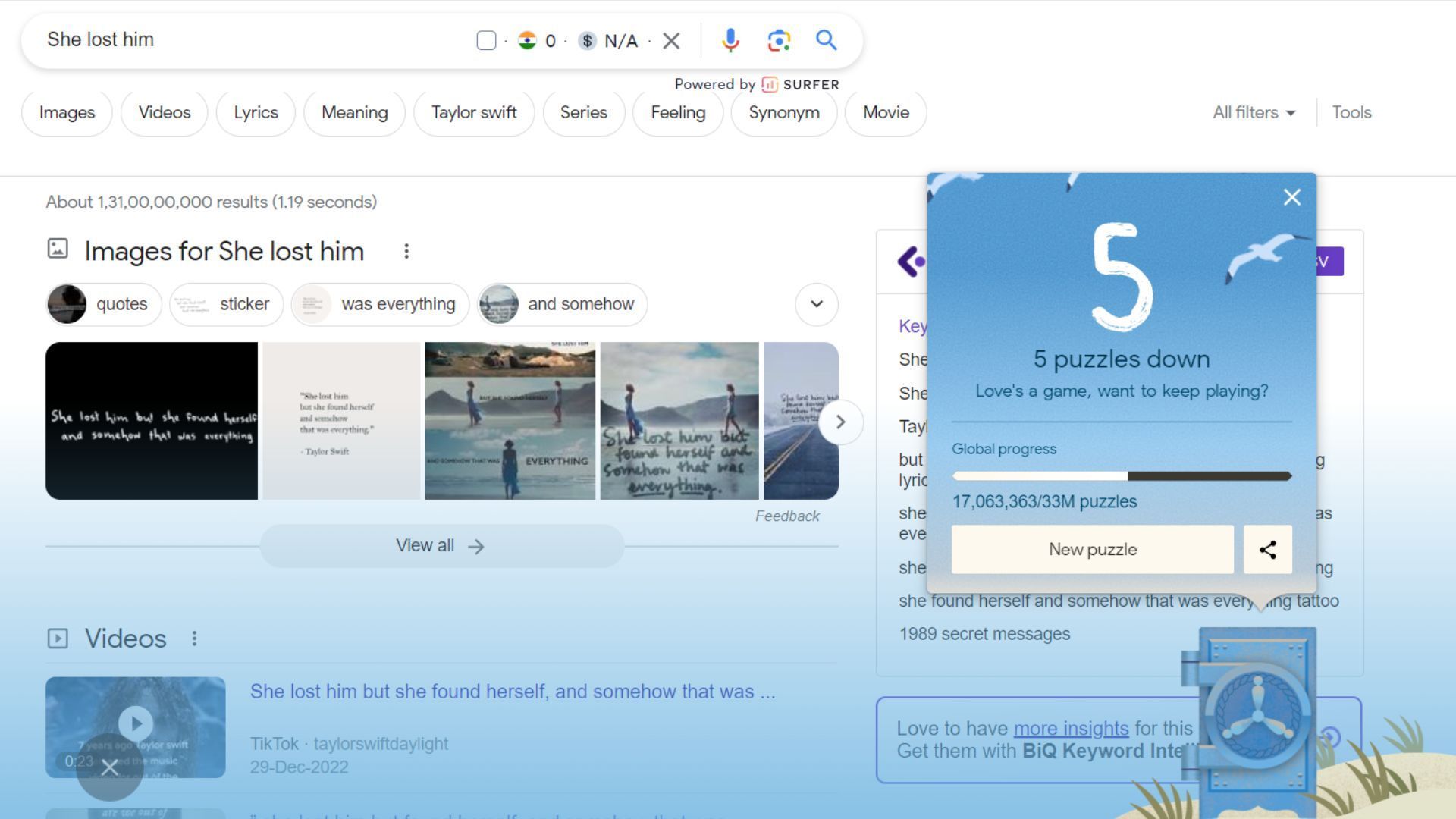Click the Global progress bar

[1122, 476]
